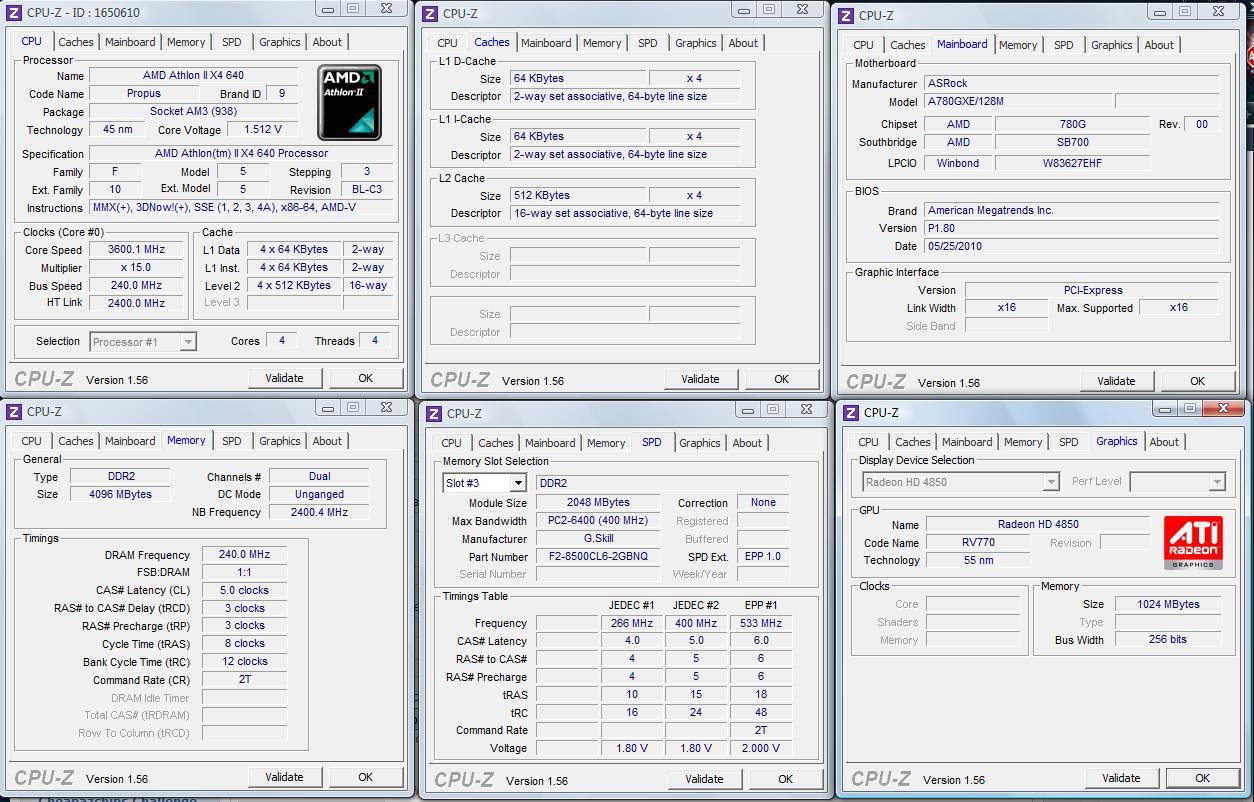Screen dimensions: 1254x802
Task: Select About tab in the CPU window
Action: [327, 42]
